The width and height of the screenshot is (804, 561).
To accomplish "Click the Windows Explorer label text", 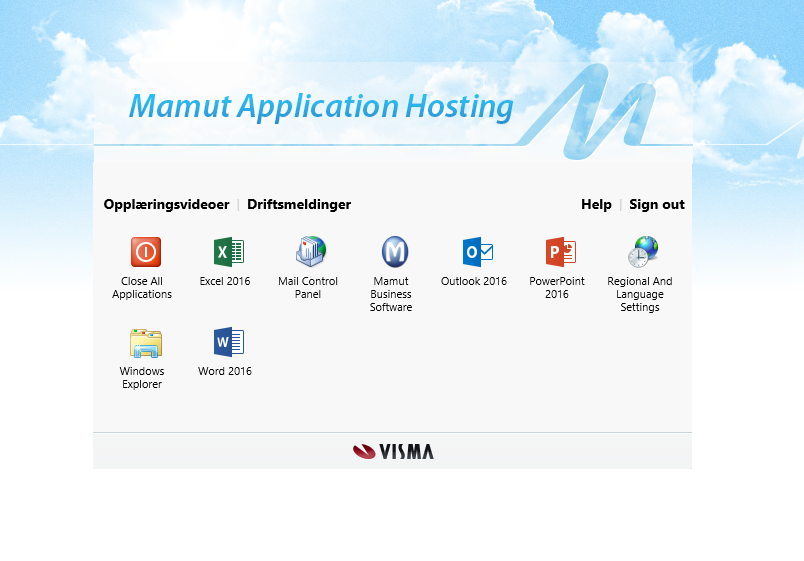I will coord(142,377).
